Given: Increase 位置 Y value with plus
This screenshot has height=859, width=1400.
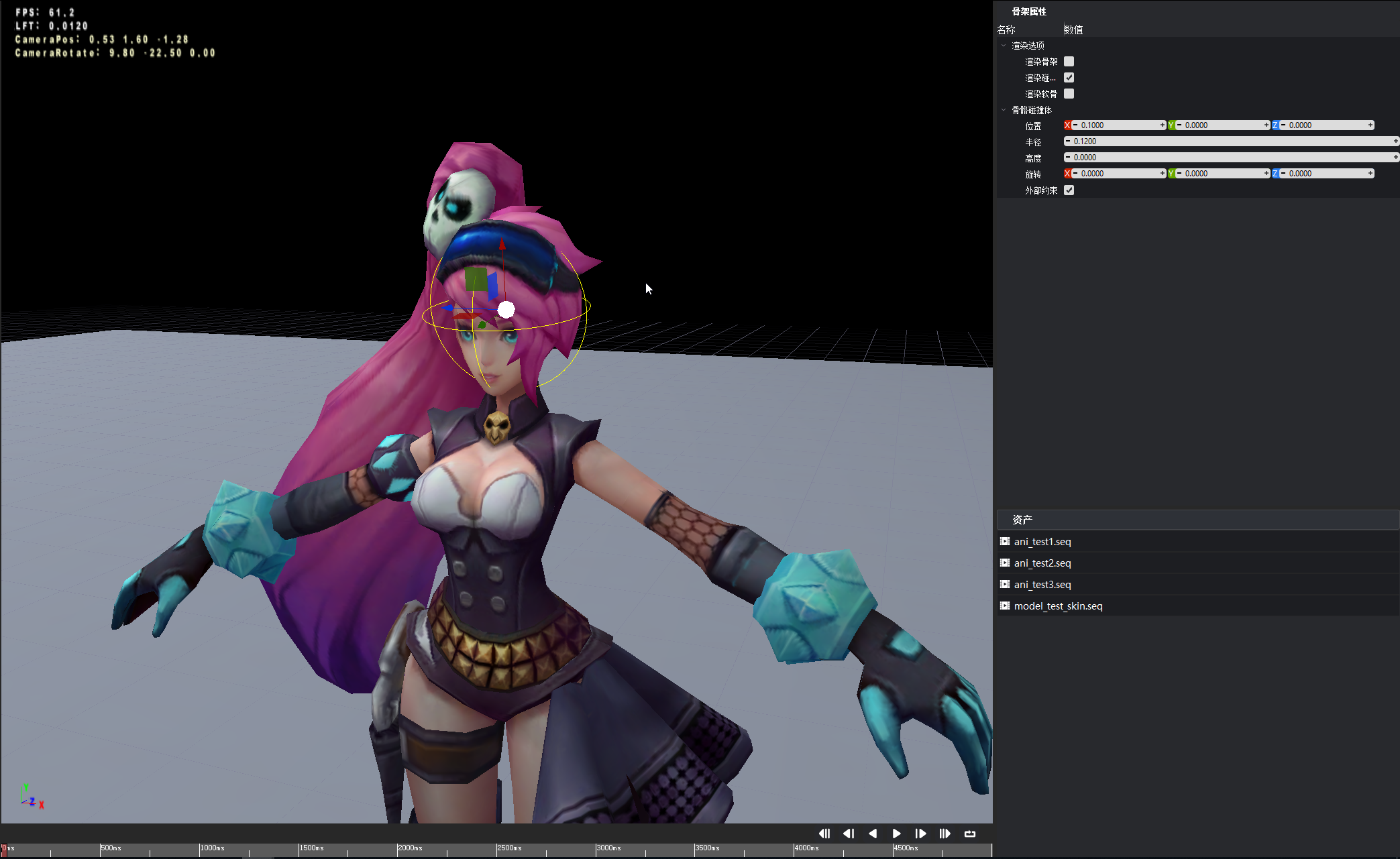Looking at the screenshot, I should tap(1267, 125).
